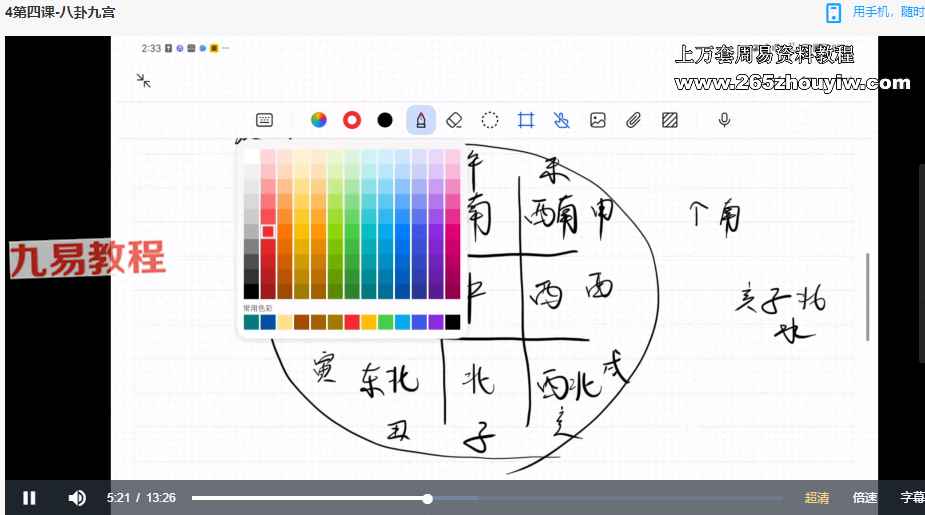Select the pen tool in toolbar
This screenshot has width=925, height=515.
(421, 120)
